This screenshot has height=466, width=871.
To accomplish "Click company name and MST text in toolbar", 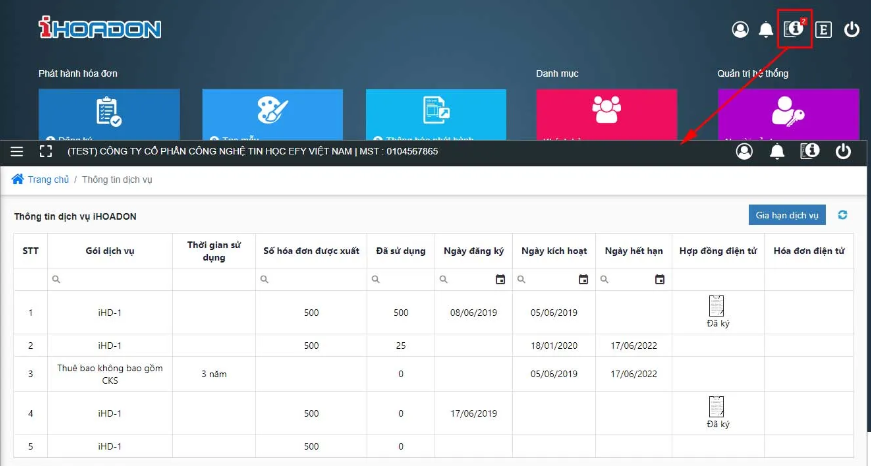I will click(253, 151).
